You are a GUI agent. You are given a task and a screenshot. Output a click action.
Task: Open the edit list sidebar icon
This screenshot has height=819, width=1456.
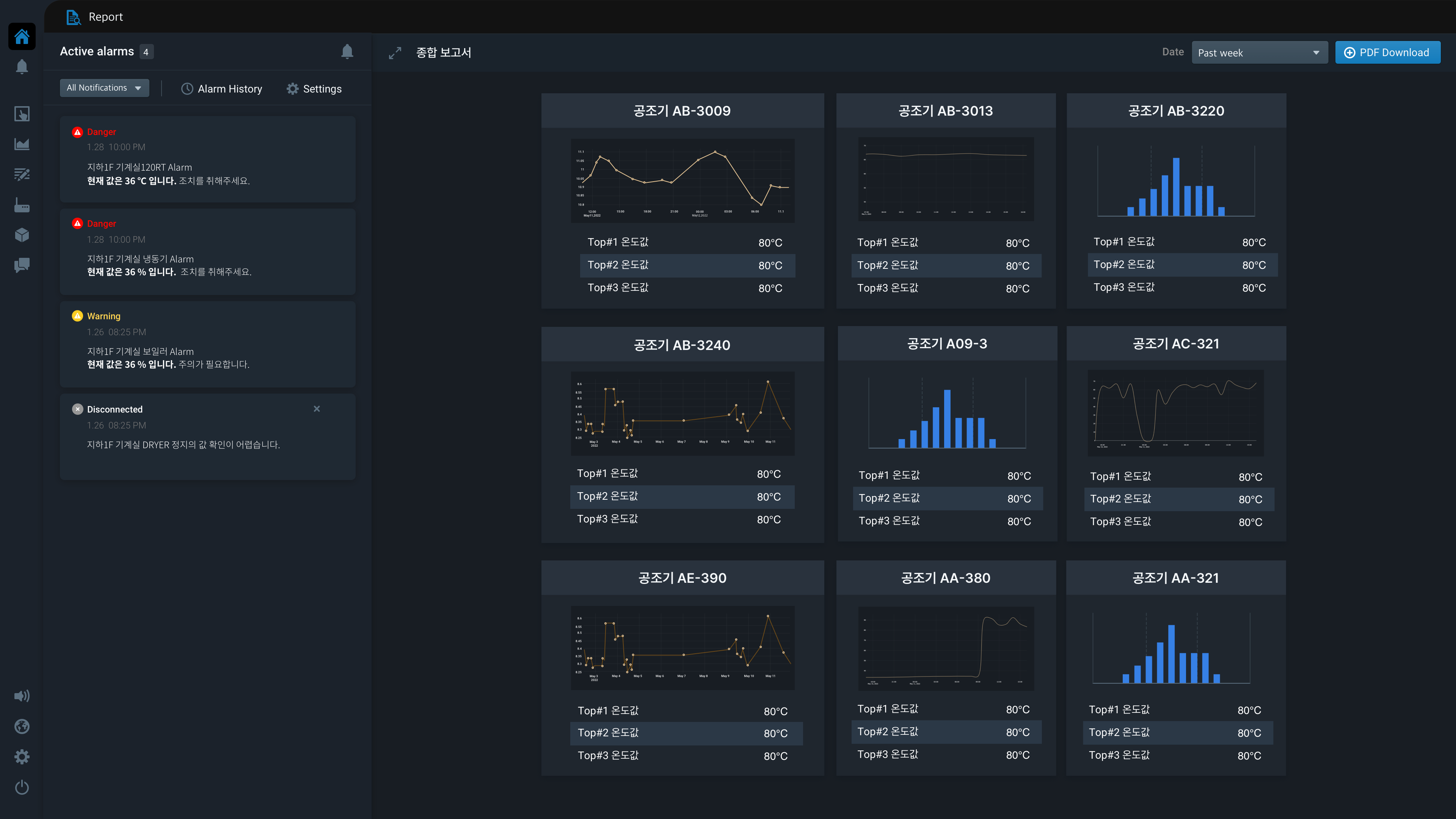22,174
